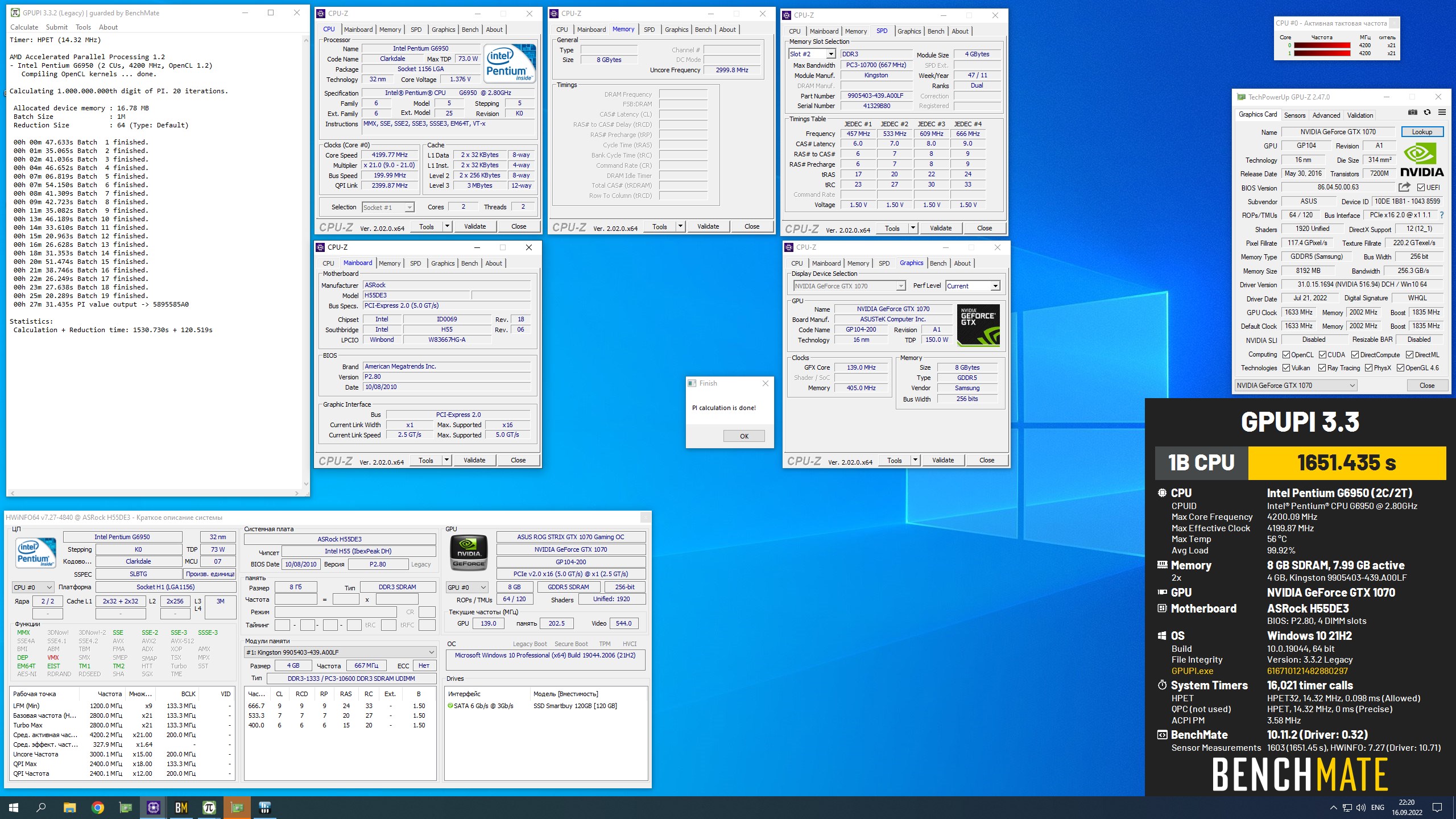Open BenchMate from the BM taskbar icon

point(181,807)
